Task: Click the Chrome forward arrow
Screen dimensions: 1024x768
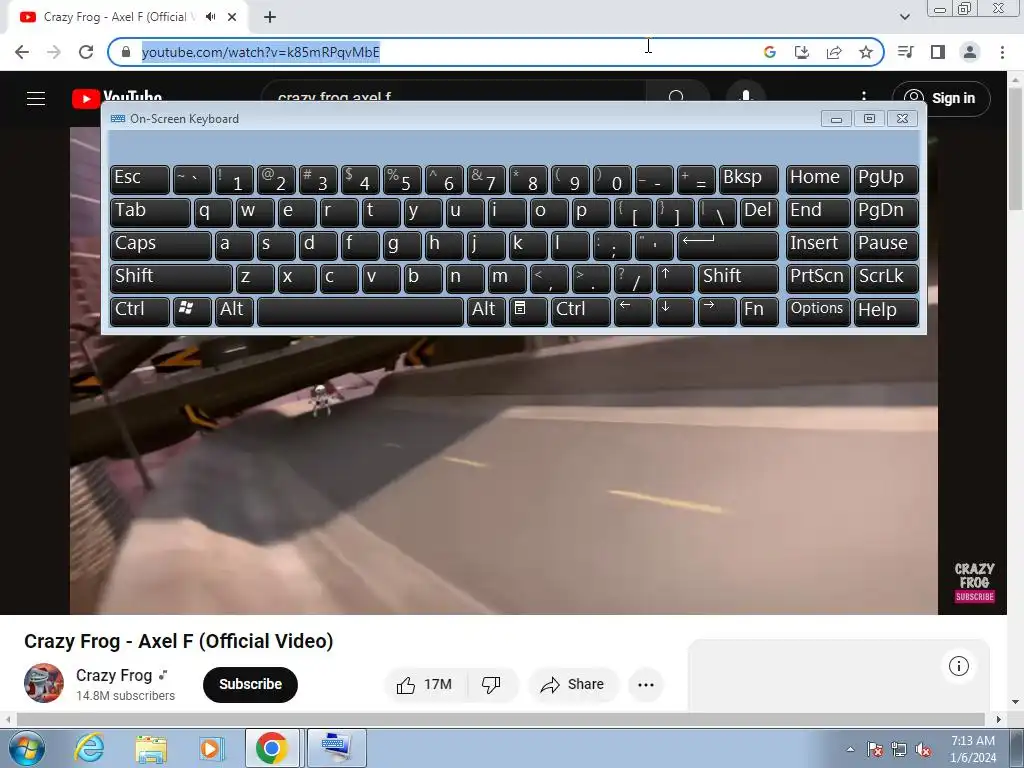Action: tap(54, 52)
